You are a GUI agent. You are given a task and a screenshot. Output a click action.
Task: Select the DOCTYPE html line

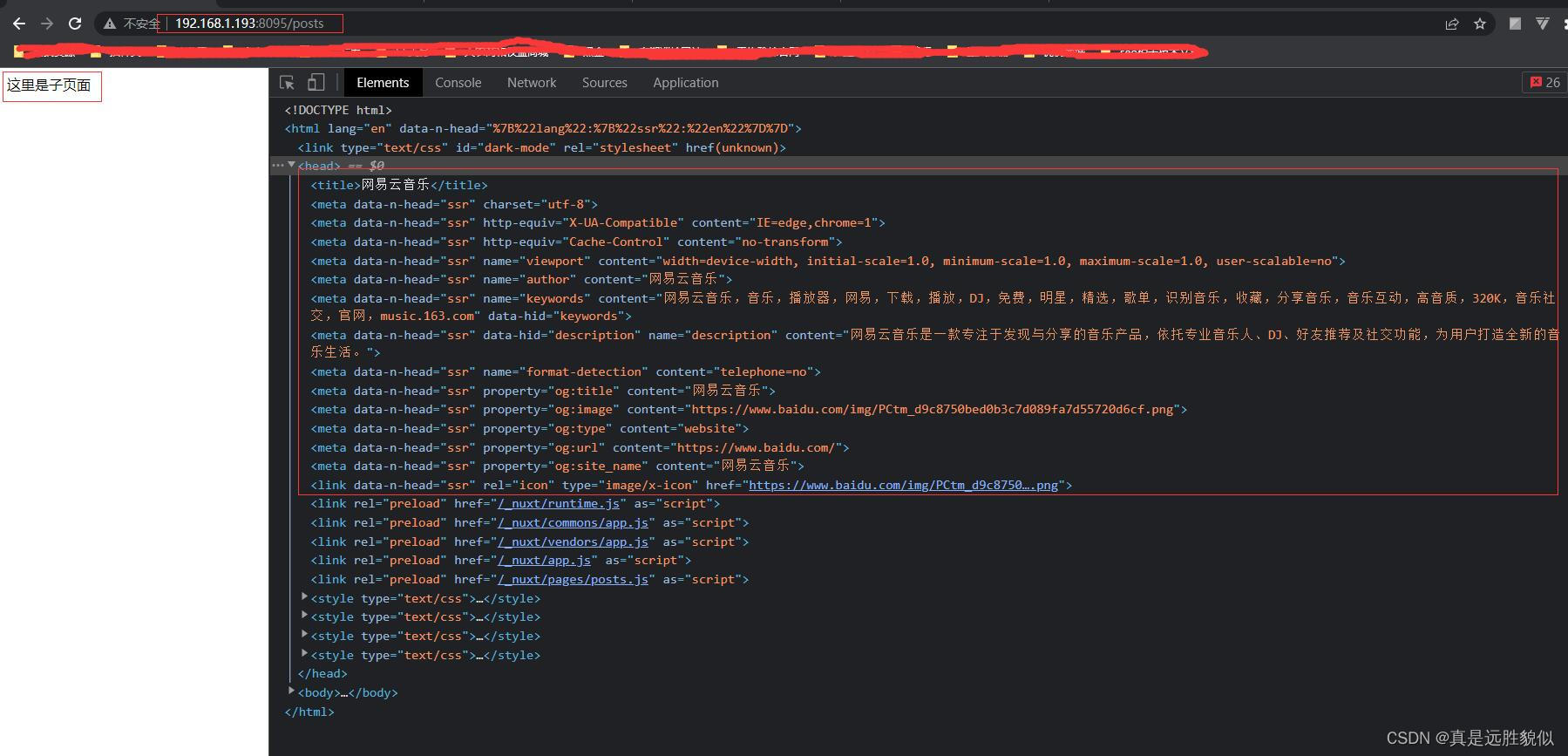pyautogui.click(x=338, y=110)
